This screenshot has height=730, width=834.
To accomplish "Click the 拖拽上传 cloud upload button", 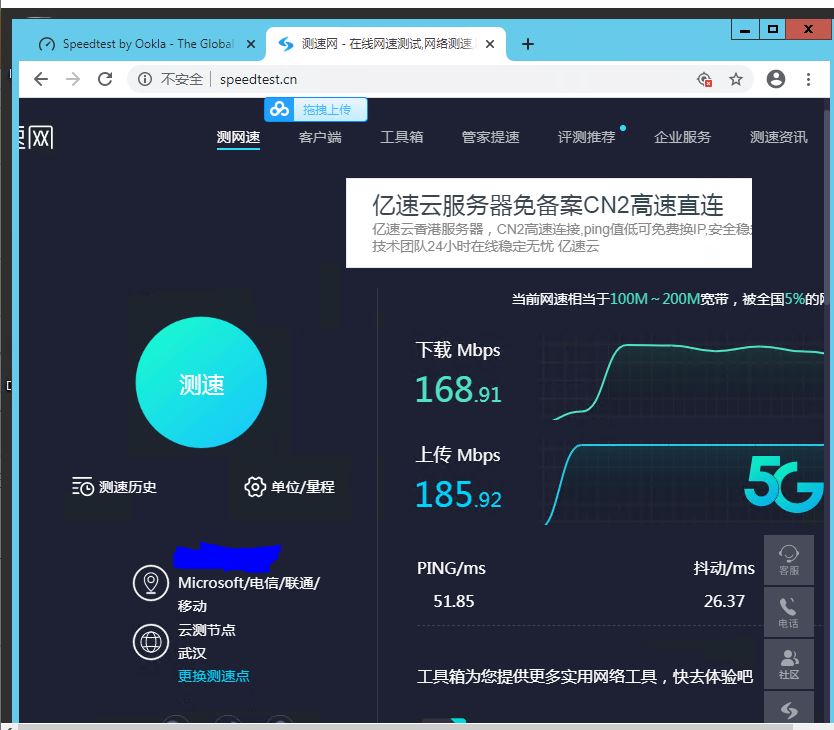I will tap(315, 110).
